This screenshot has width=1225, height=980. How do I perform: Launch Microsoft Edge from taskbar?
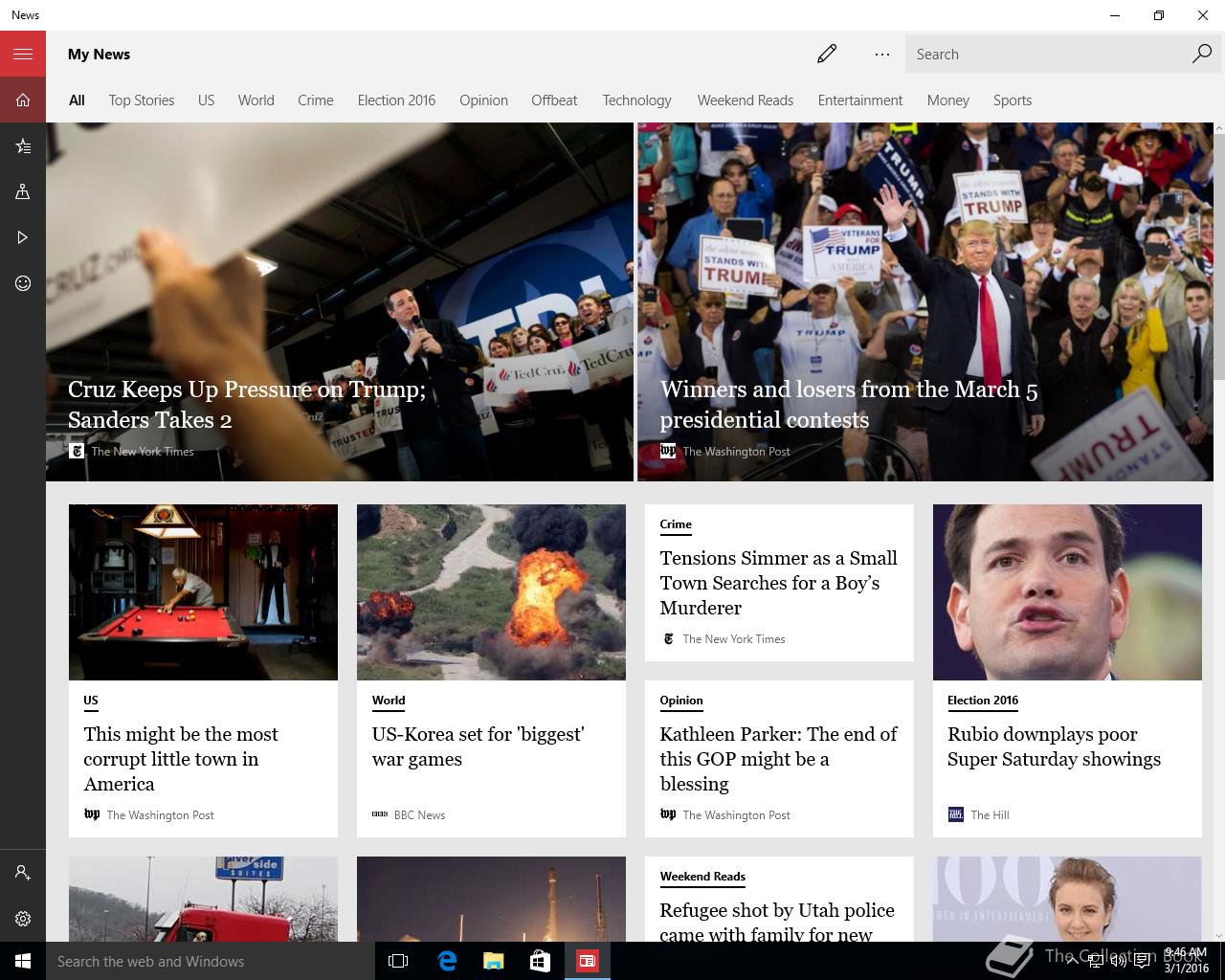pos(446,961)
